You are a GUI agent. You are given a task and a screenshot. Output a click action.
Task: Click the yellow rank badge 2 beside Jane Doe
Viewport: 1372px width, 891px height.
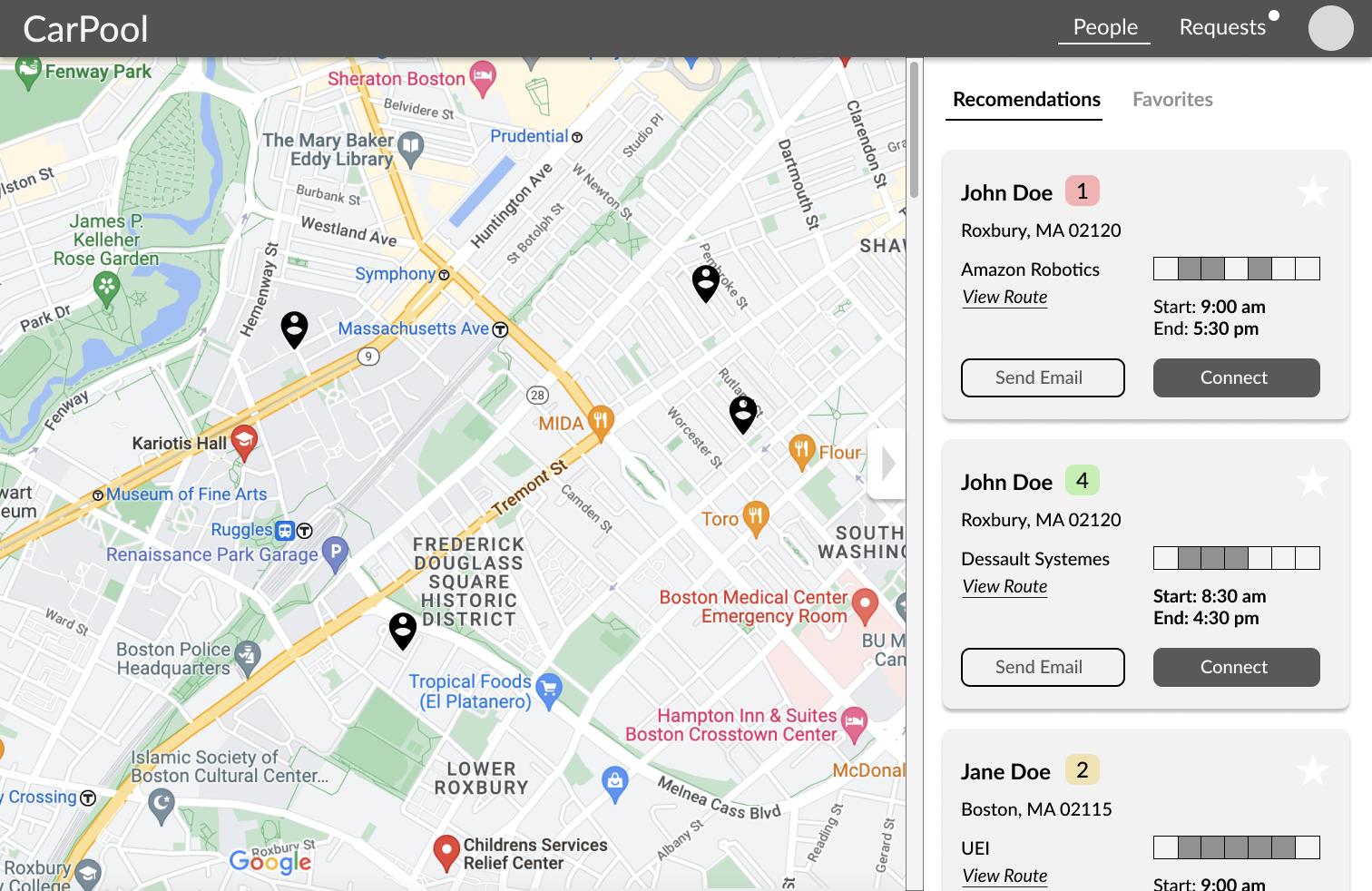pos(1082,769)
